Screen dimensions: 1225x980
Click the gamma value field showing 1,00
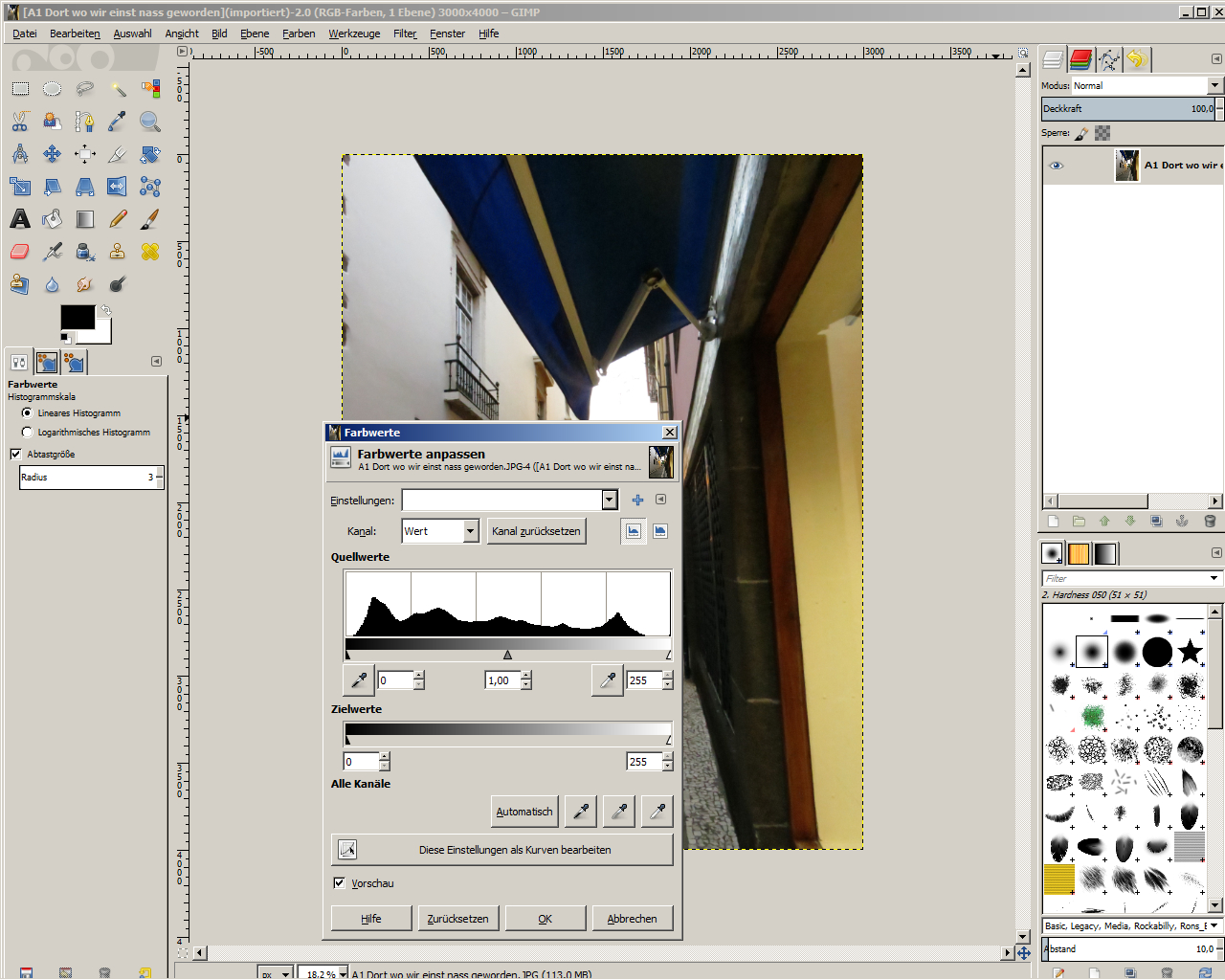coord(501,680)
